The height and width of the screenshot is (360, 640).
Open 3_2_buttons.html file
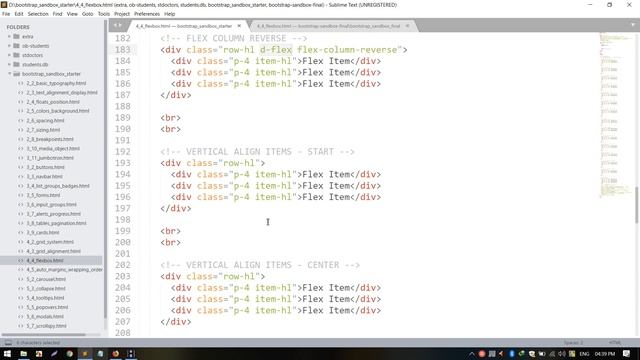(x=45, y=167)
